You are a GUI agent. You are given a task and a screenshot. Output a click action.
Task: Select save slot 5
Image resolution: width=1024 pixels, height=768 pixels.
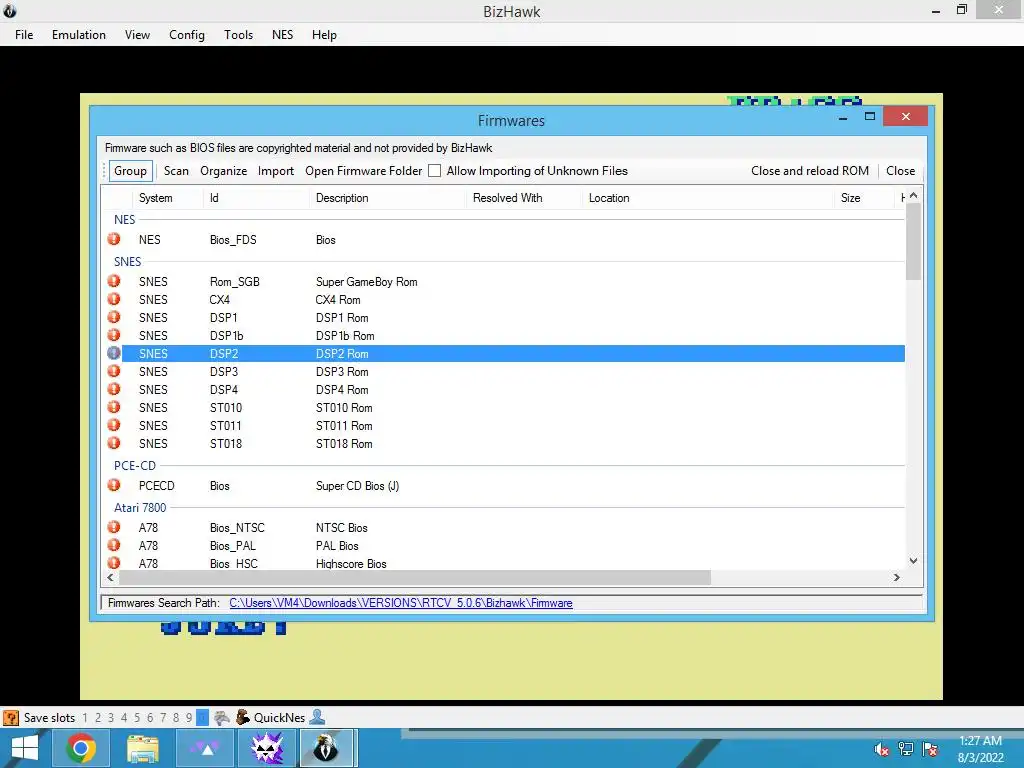137,718
